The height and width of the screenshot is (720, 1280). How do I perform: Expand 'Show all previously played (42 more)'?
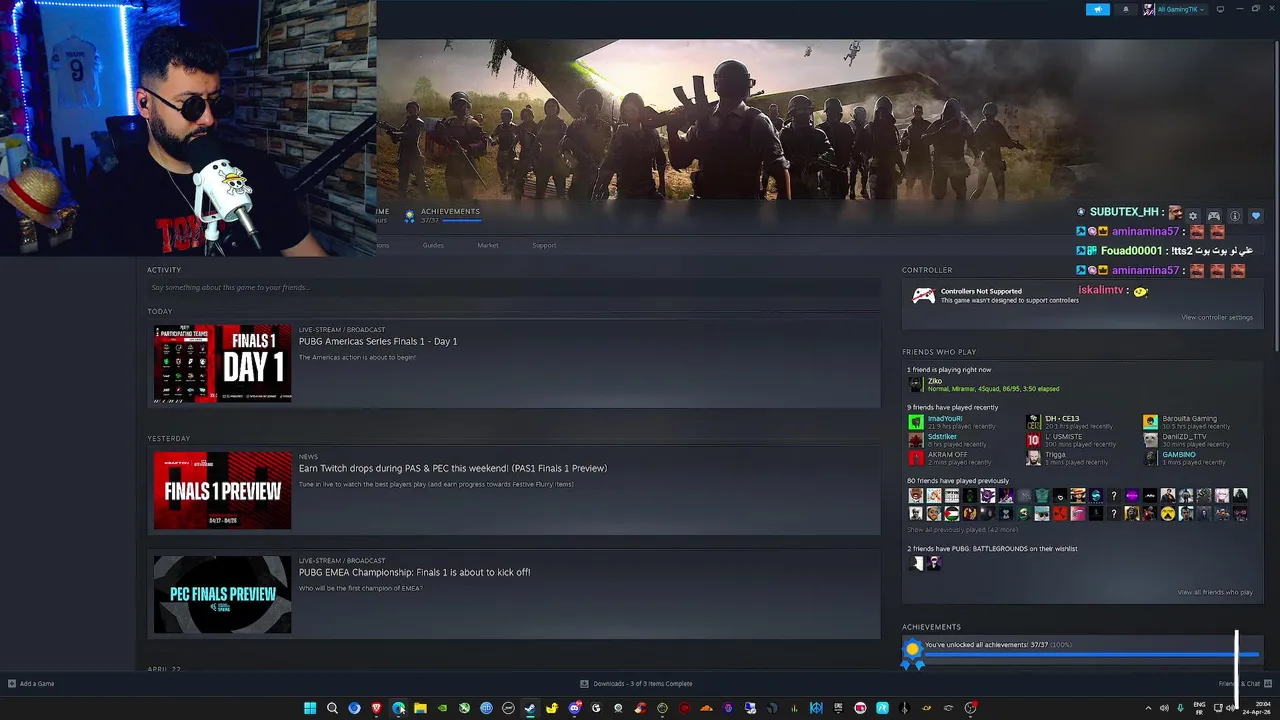point(962,530)
